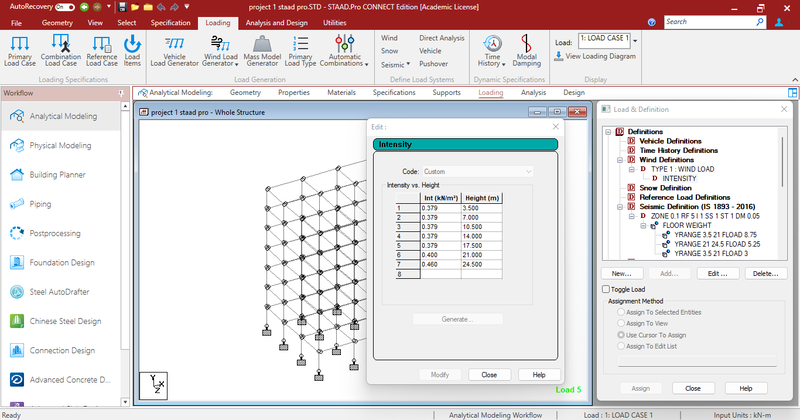Enable the Toggle Load checkbox
Viewport: 800px width, 420px height.
606,289
